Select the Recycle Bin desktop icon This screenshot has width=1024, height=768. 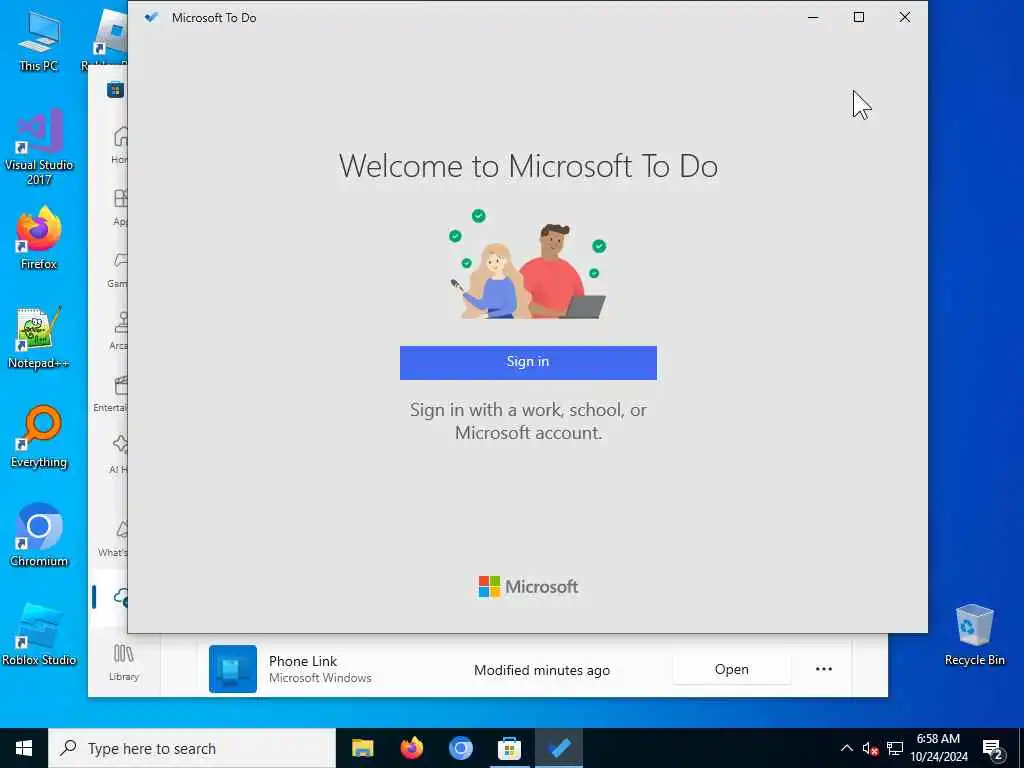(974, 634)
